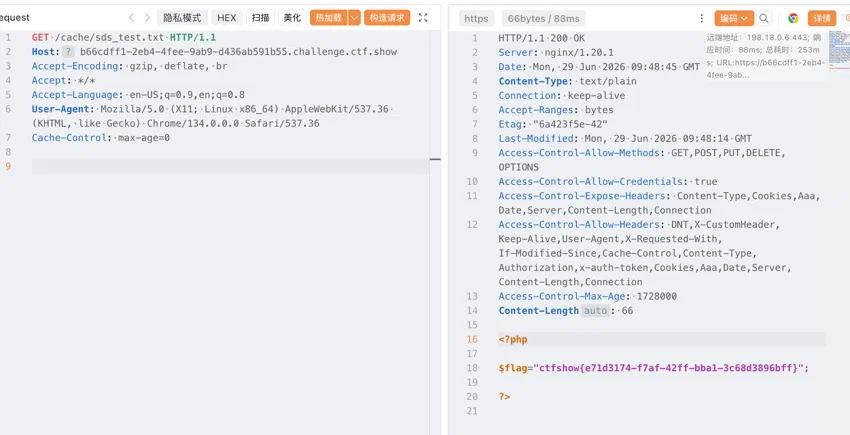Click the 美化 beautify button
The width and height of the screenshot is (850, 435).
click(x=292, y=18)
